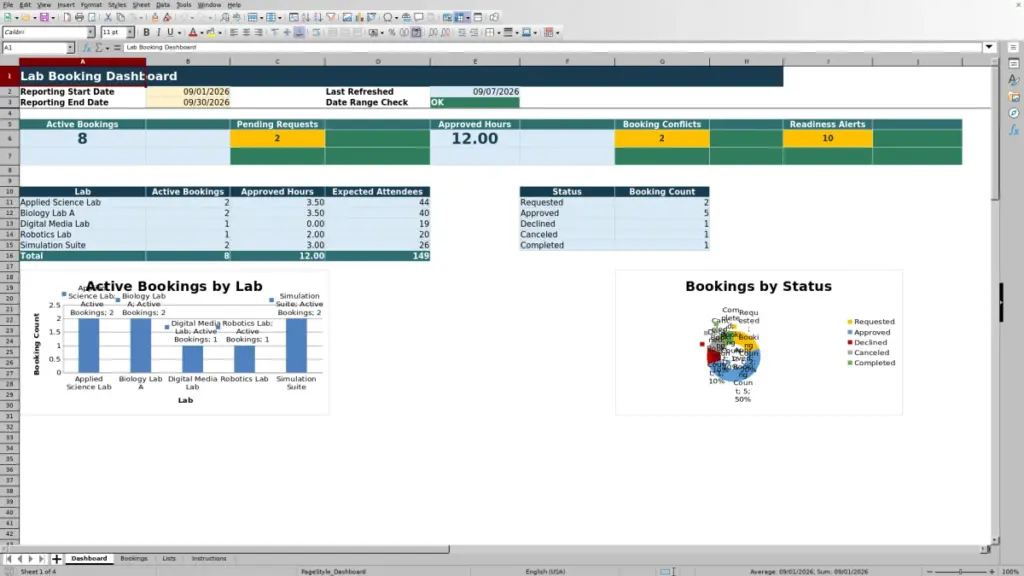Click the yellow highlight background color swatch
Viewport: 1024px width, 576px height.
211,32
